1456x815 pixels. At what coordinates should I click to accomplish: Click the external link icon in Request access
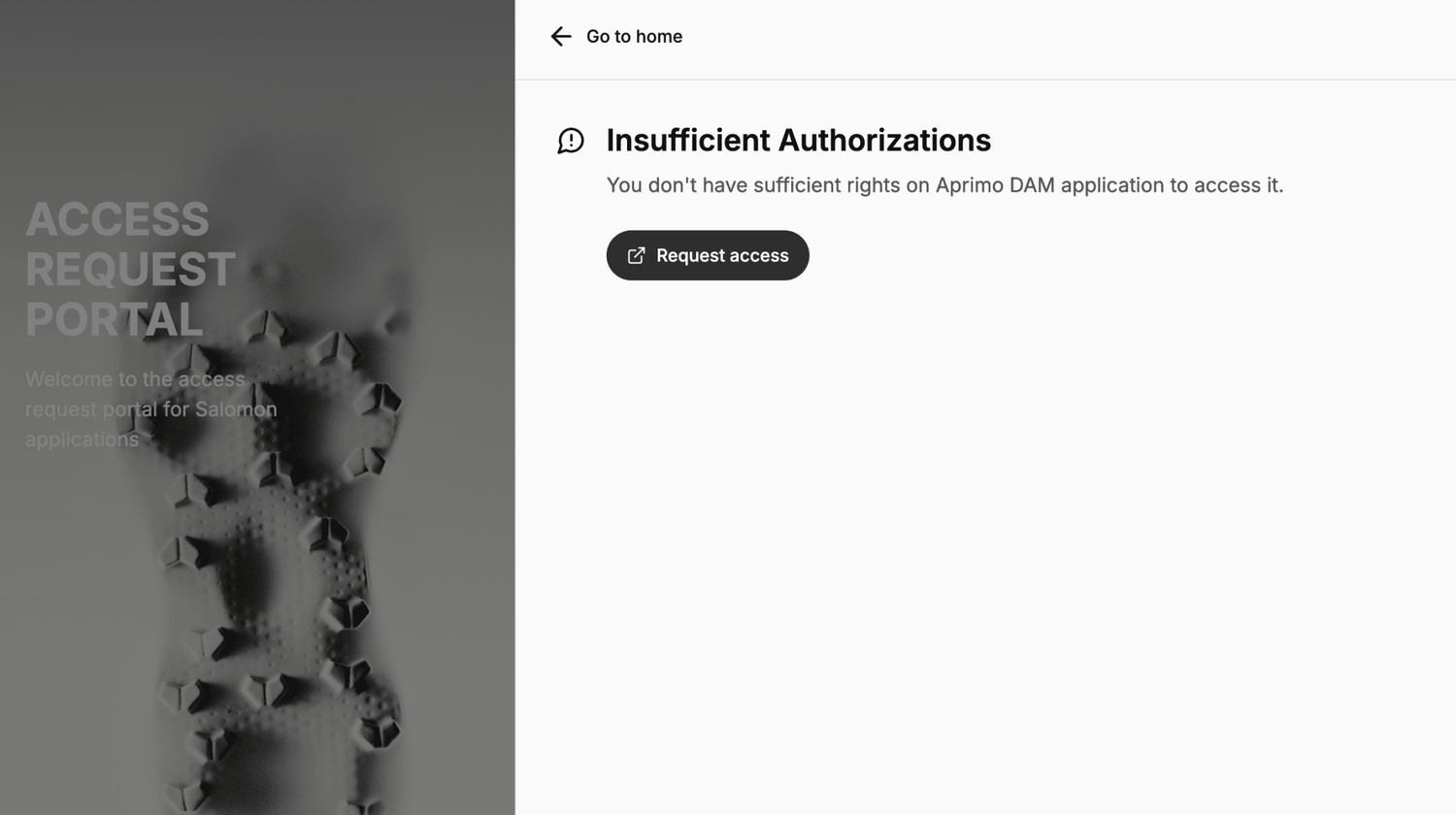click(x=636, y=256)
